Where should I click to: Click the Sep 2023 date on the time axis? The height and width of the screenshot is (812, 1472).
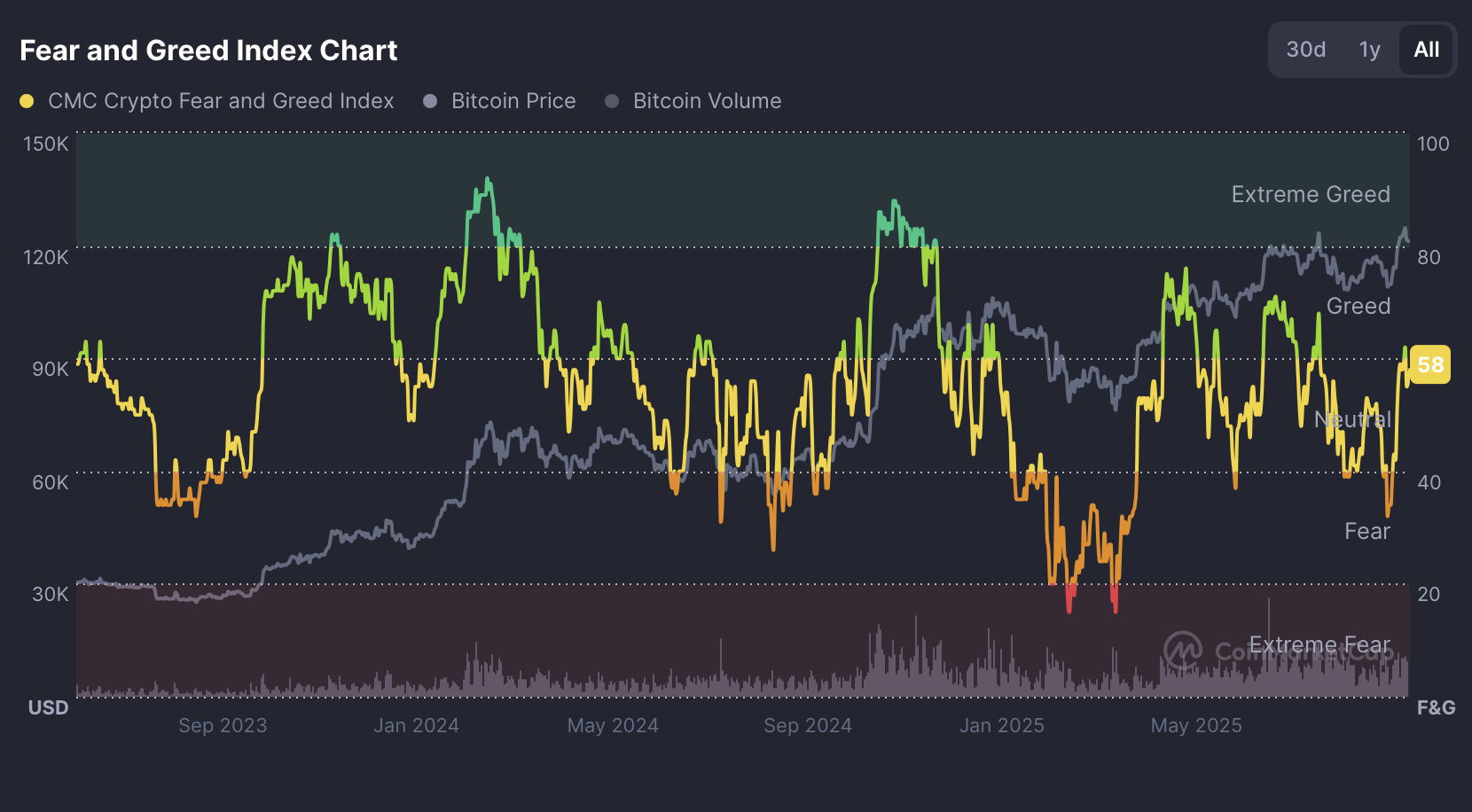coord(223,725)
